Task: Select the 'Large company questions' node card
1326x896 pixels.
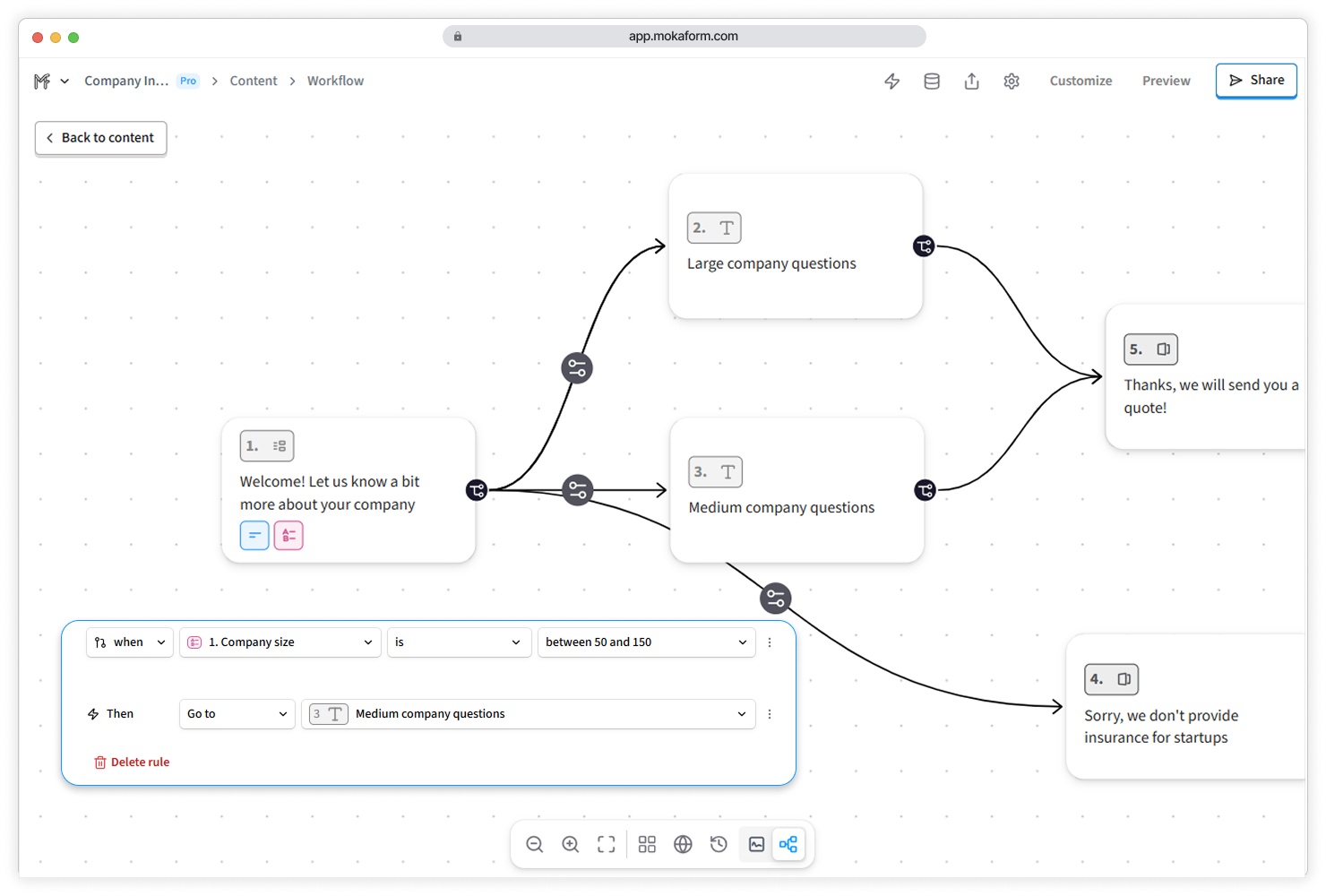Action: 796,246
